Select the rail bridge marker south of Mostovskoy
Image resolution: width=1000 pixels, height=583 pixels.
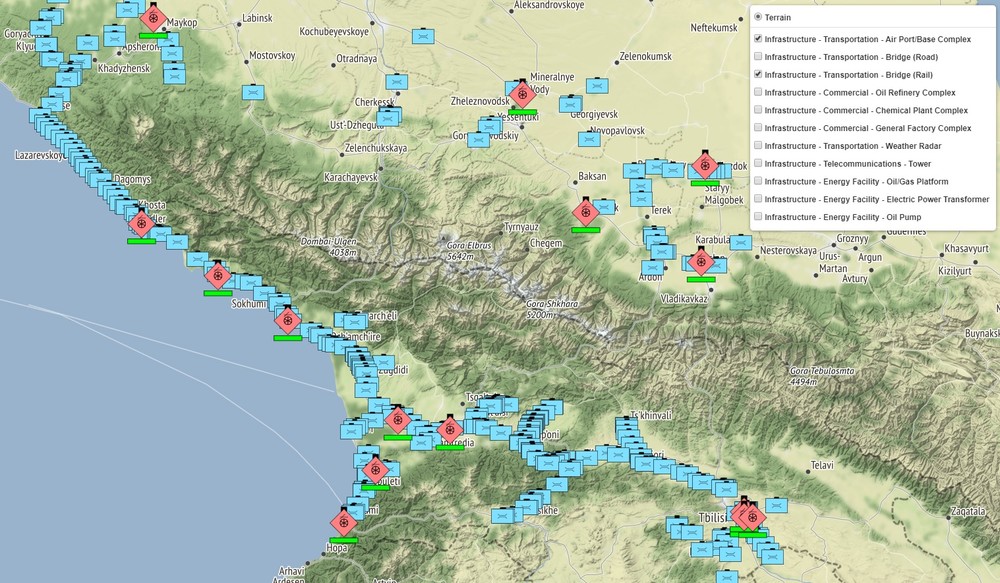tap(253, 92)
